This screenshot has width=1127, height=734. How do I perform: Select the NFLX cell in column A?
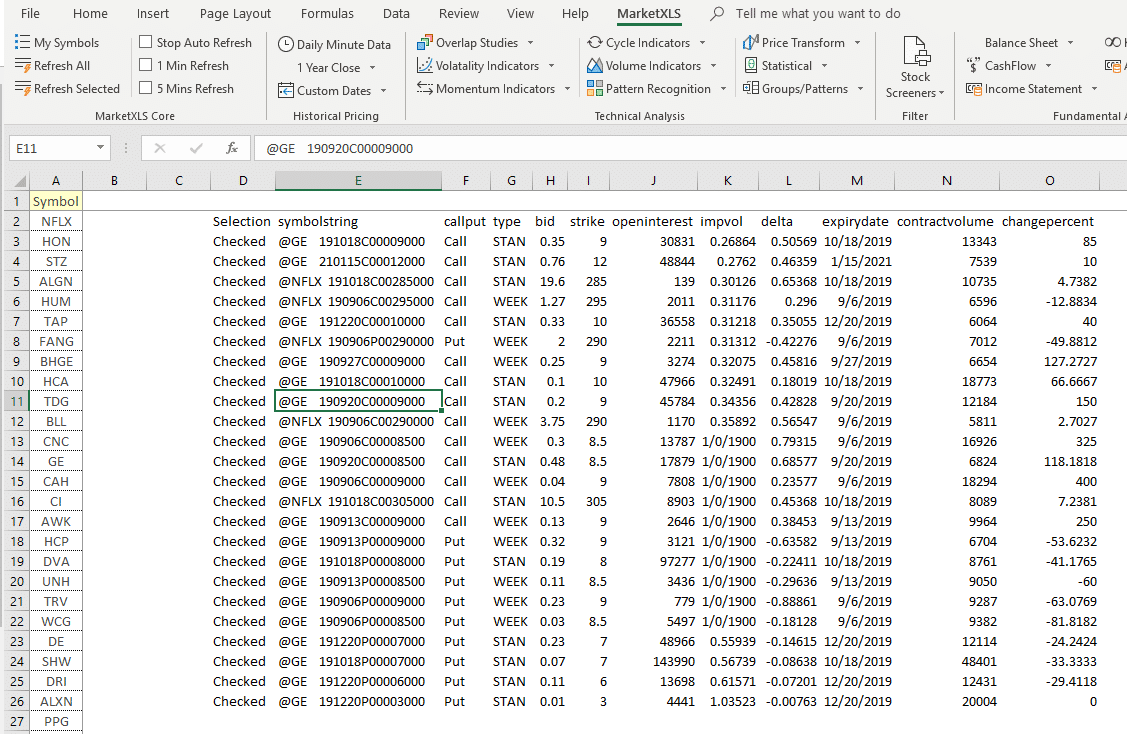pyautogui.click(x=55, y=221)
